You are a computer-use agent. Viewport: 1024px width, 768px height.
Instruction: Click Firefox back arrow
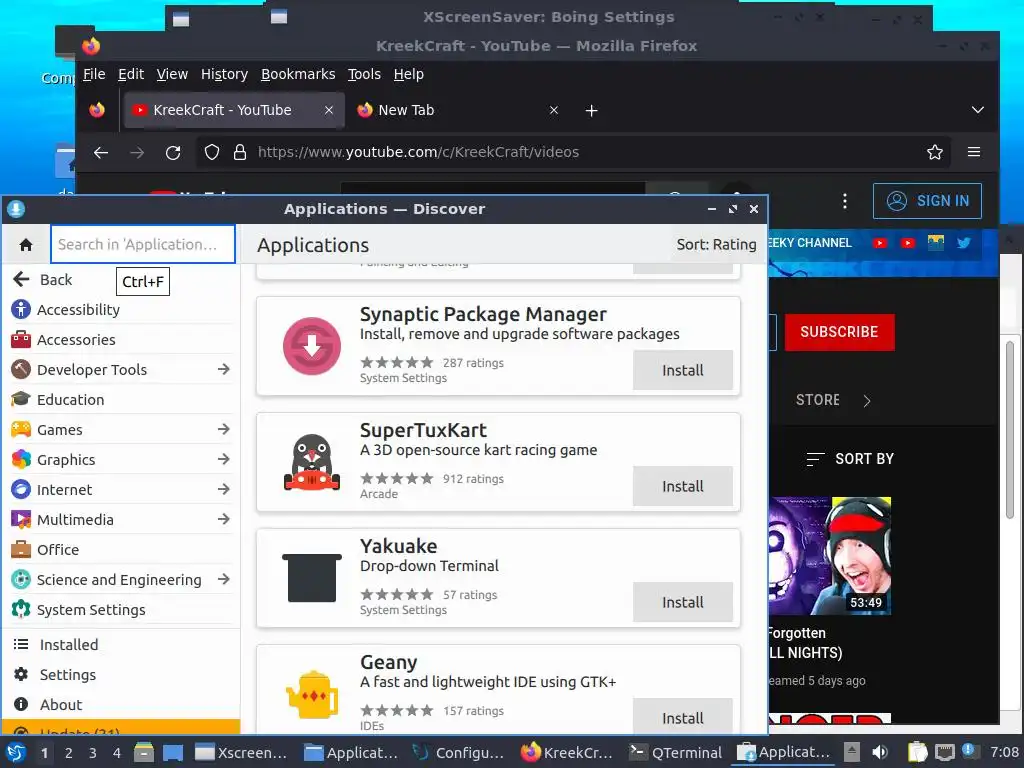point(101,153)
